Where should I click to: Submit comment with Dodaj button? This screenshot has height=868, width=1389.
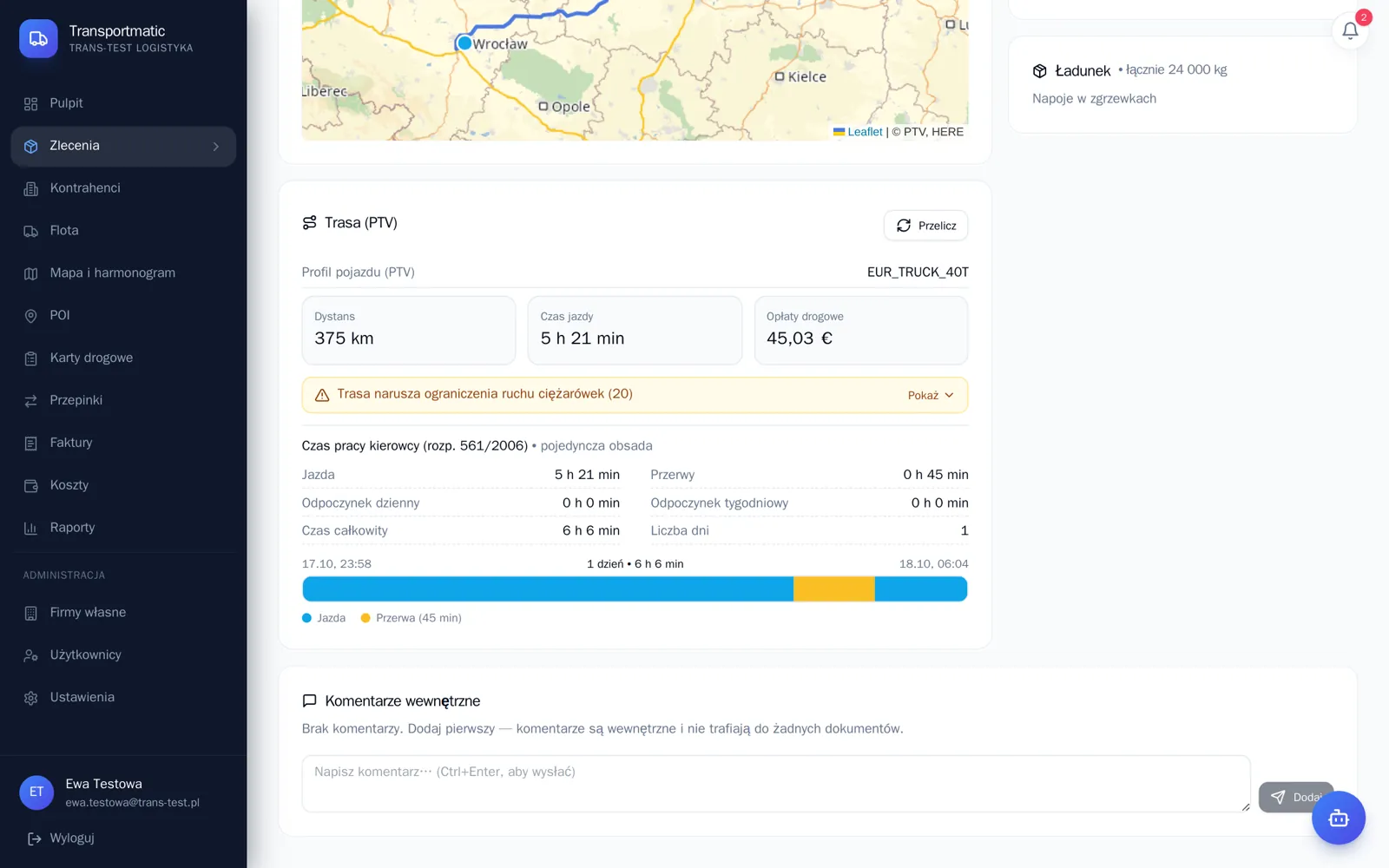click(1295, 797)
